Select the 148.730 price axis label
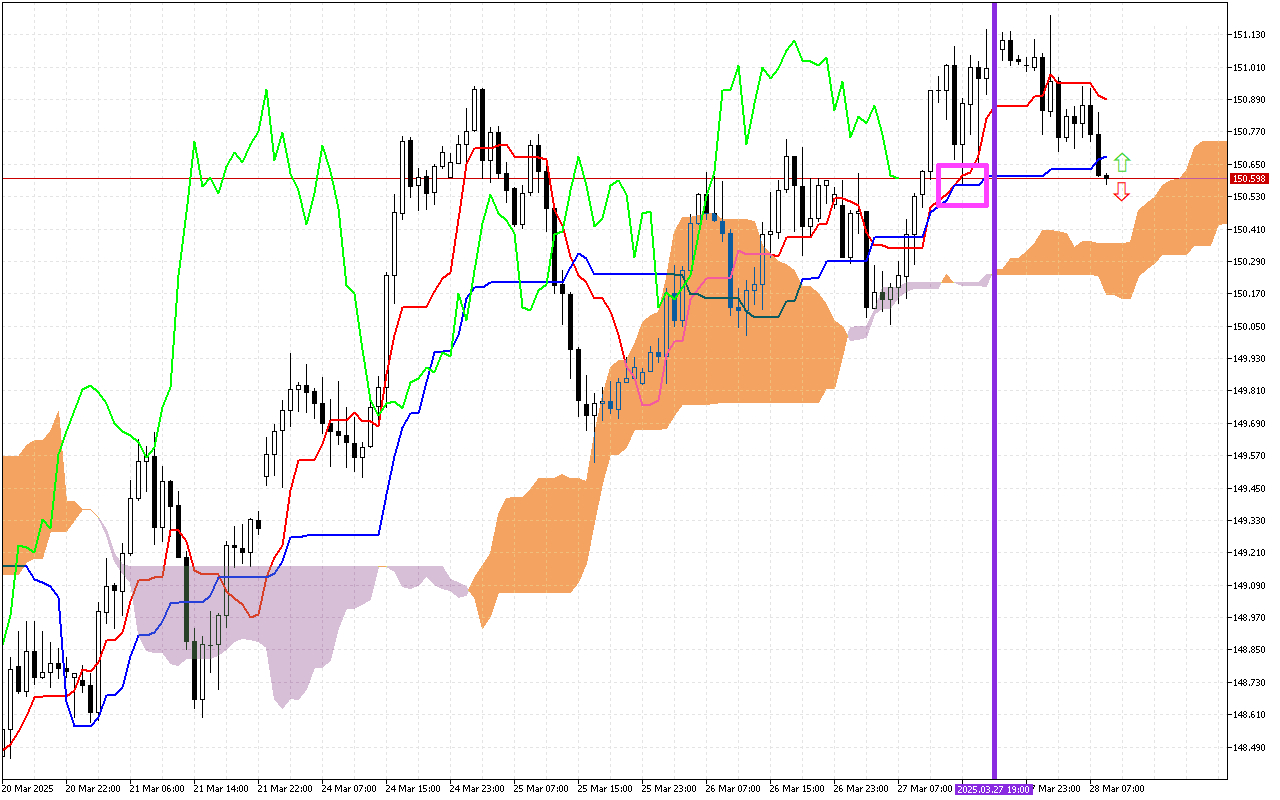 point(1250,683)
